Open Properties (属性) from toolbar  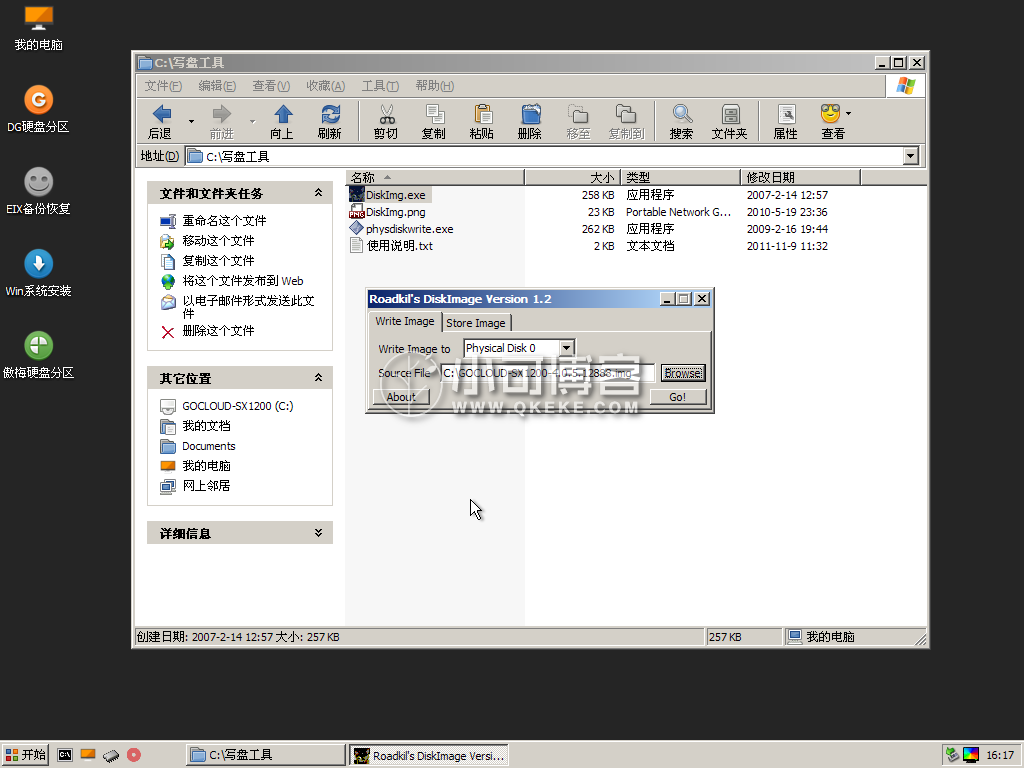coord(786,121)
